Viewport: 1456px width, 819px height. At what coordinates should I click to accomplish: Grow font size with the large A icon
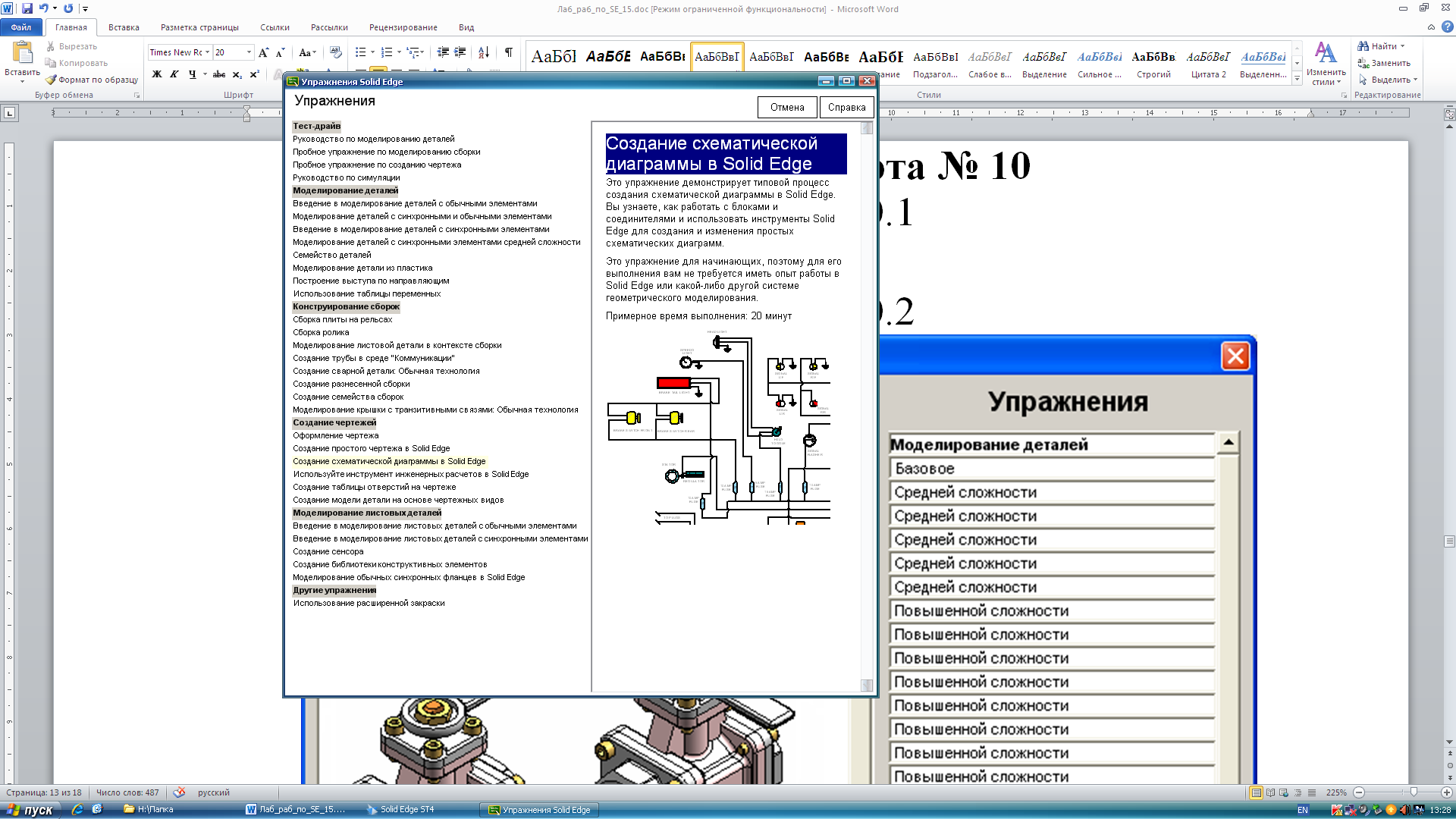(x=263, y=52)
